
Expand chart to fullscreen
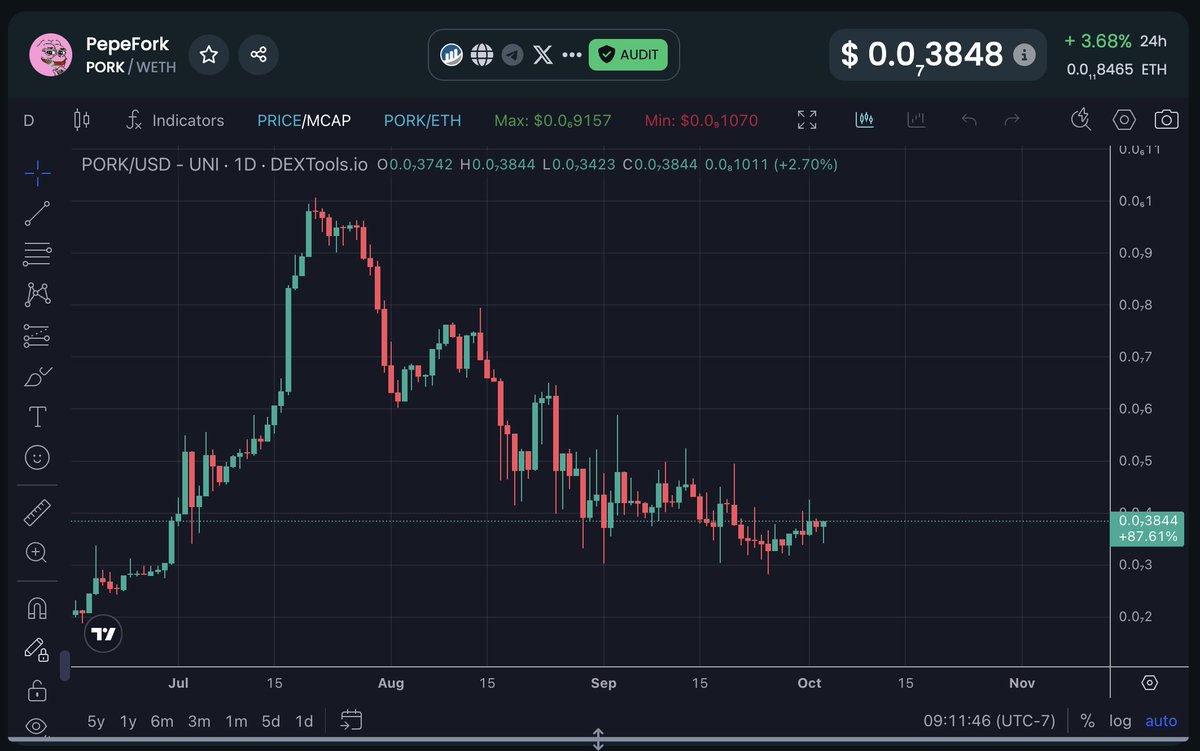807,120
